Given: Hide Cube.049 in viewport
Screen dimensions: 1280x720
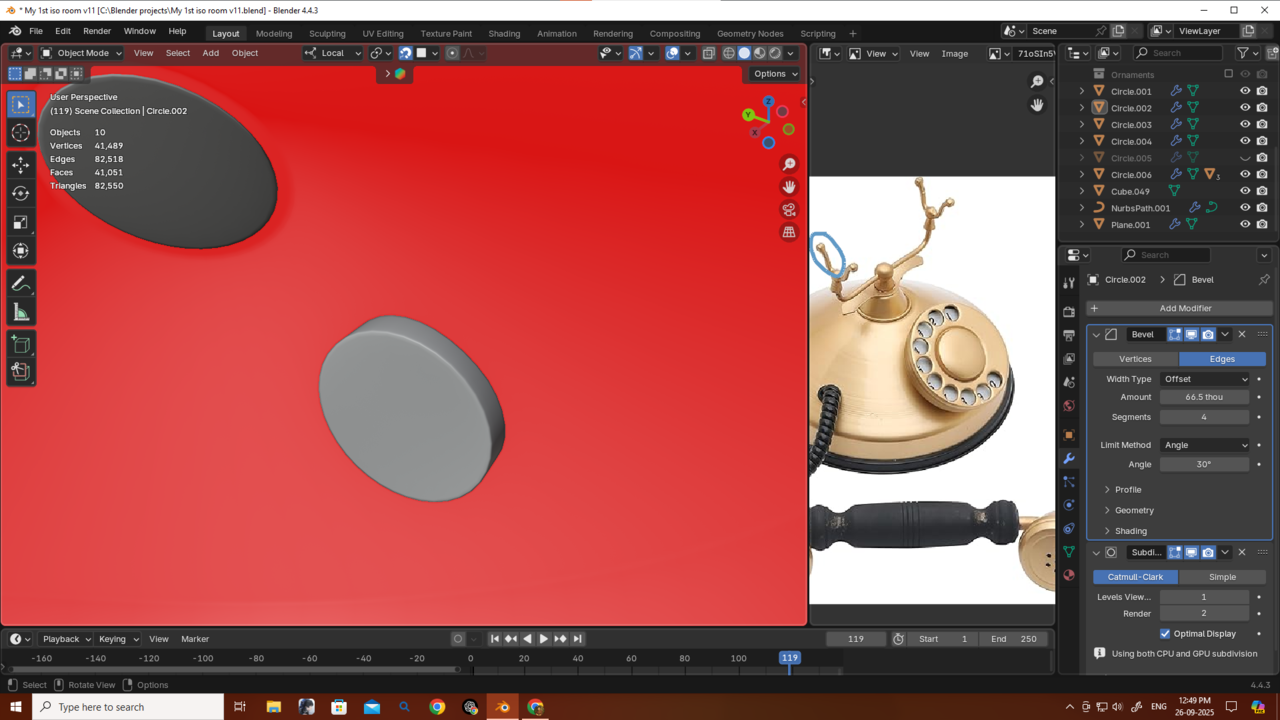Looking at the screenshot, I should [x=1245, y=191].
